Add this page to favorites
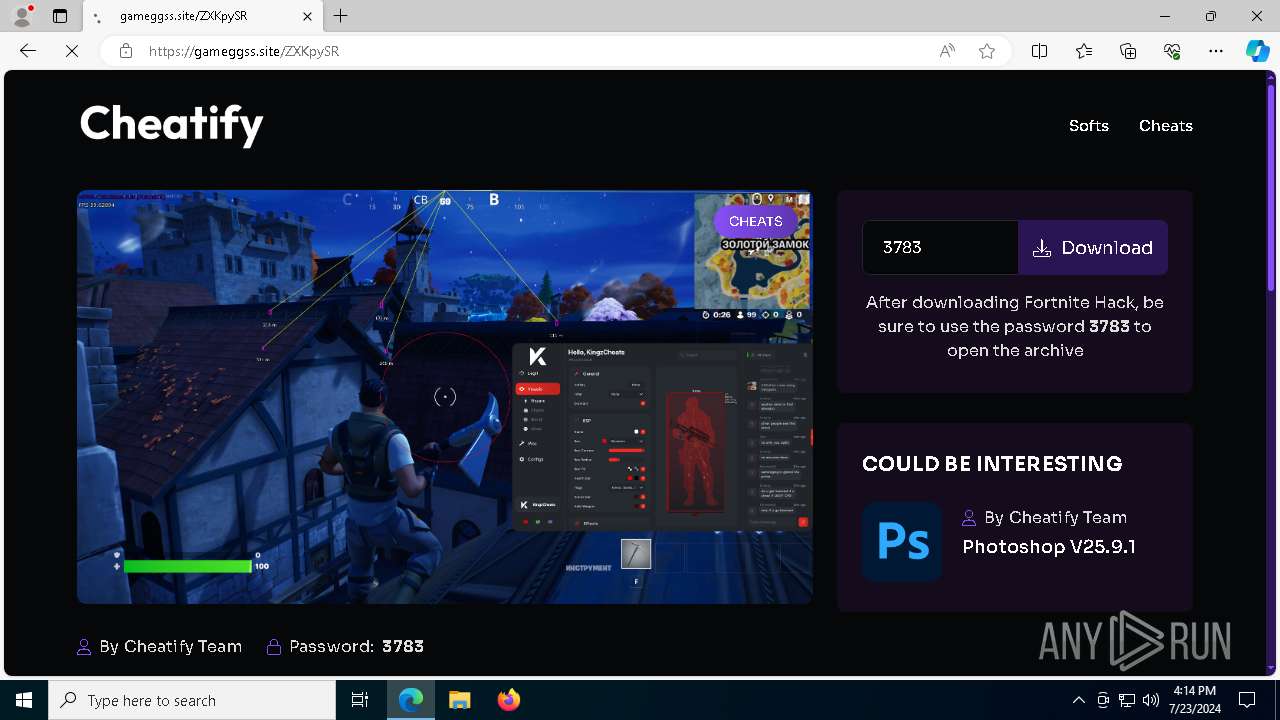Viewport: 1280px width, 720px height. 987,51
